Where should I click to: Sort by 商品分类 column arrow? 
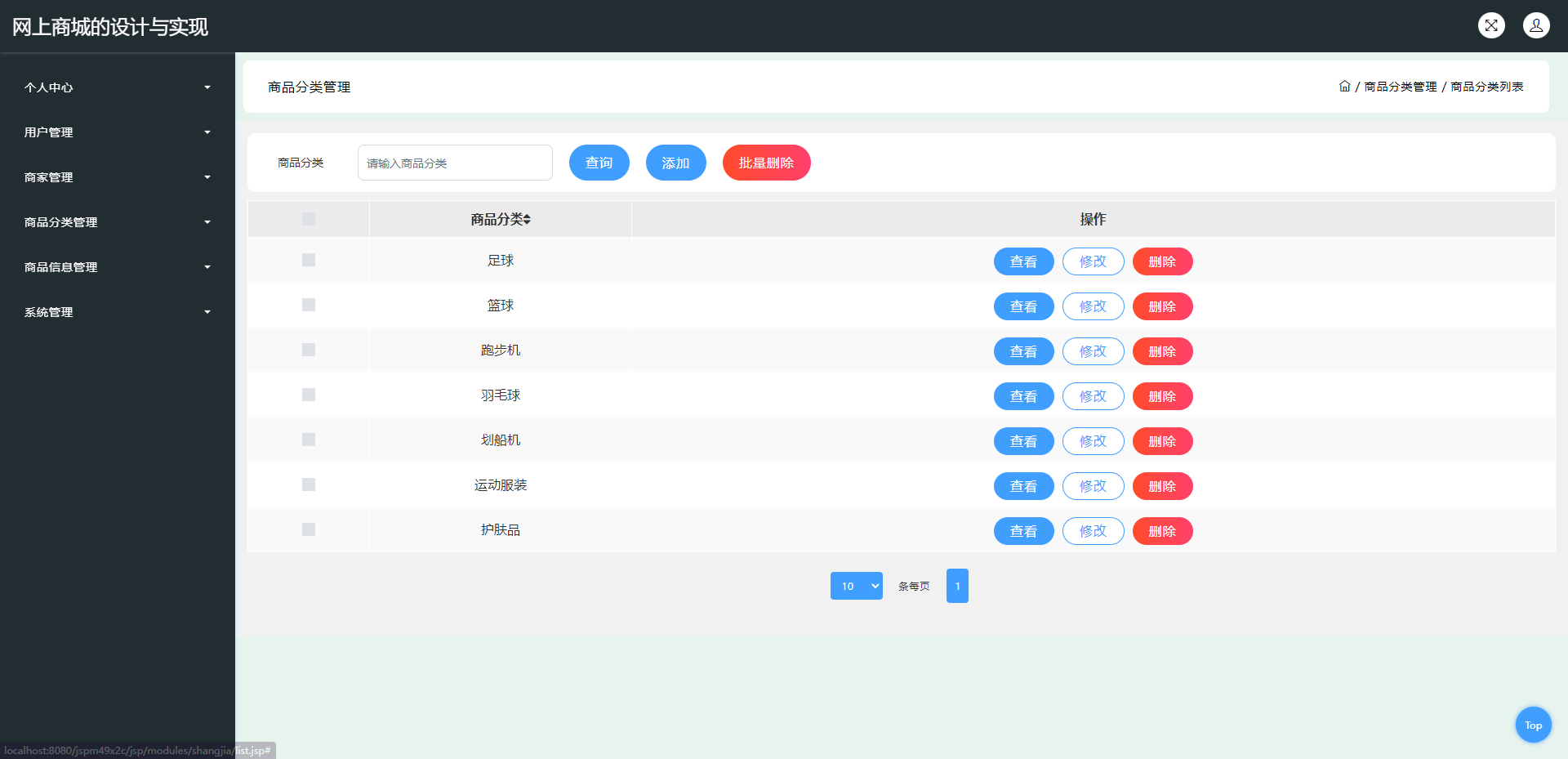528,219
